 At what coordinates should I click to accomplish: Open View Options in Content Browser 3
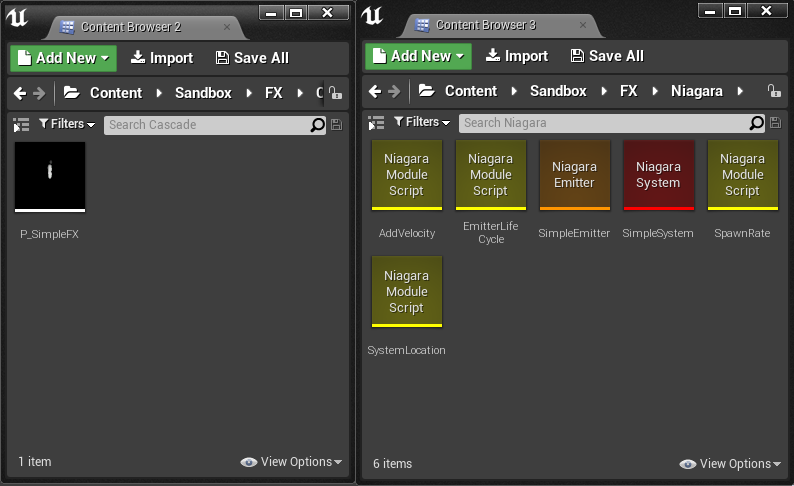(730, 464)
